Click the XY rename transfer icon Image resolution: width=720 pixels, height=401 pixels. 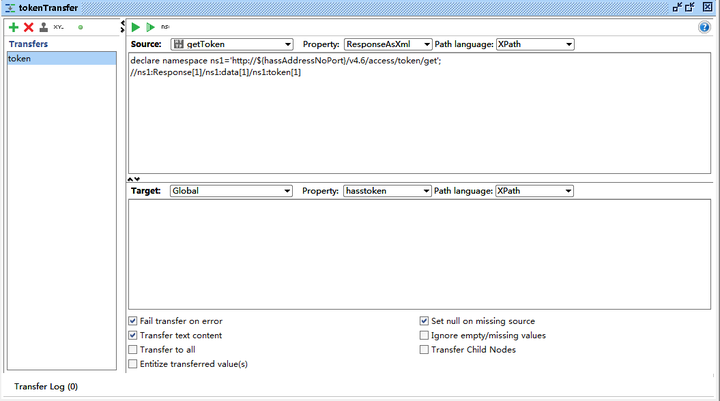pyautogui.click(x=58, y=27)
